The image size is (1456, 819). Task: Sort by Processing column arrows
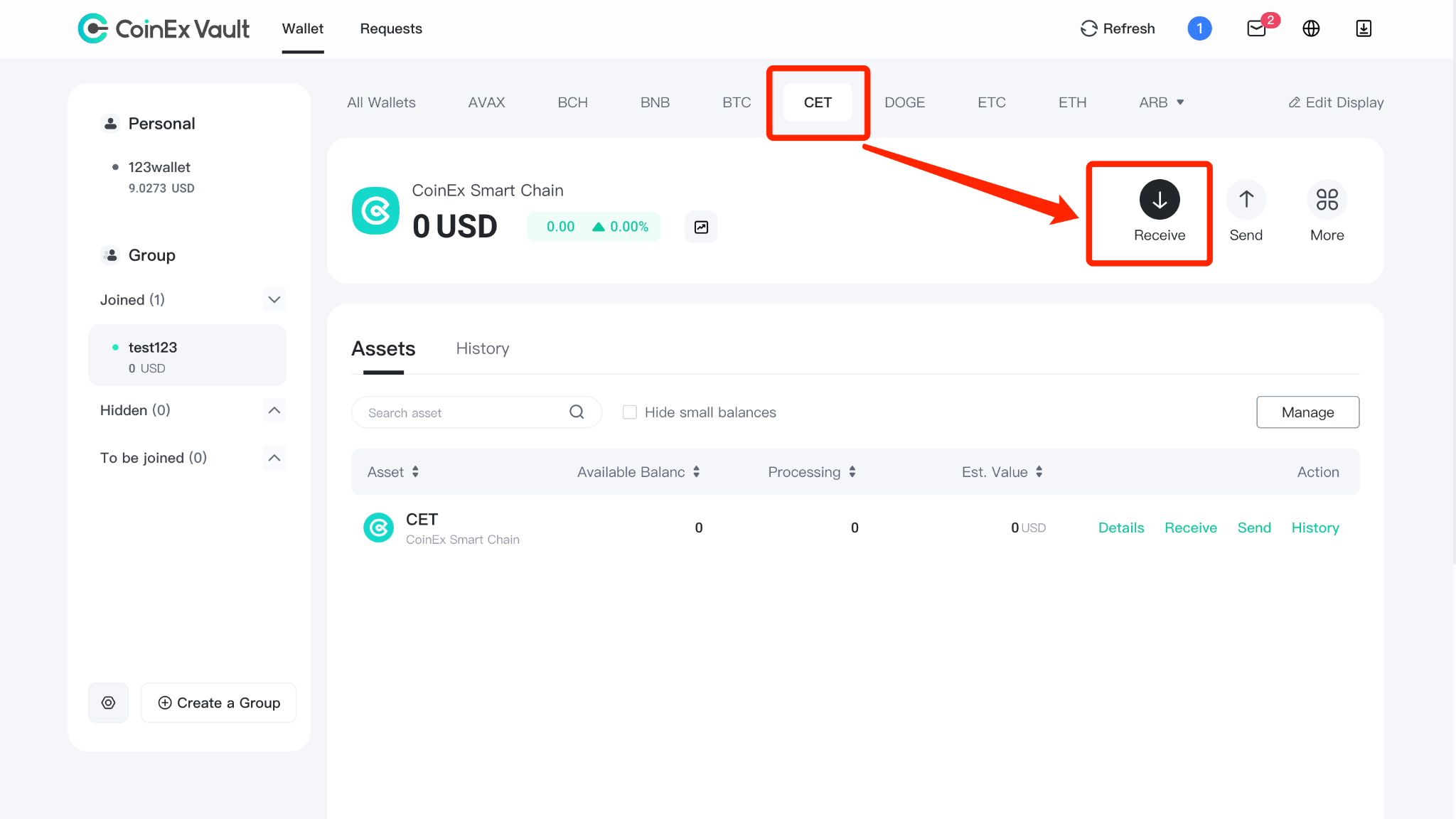(x=852, y=472)
